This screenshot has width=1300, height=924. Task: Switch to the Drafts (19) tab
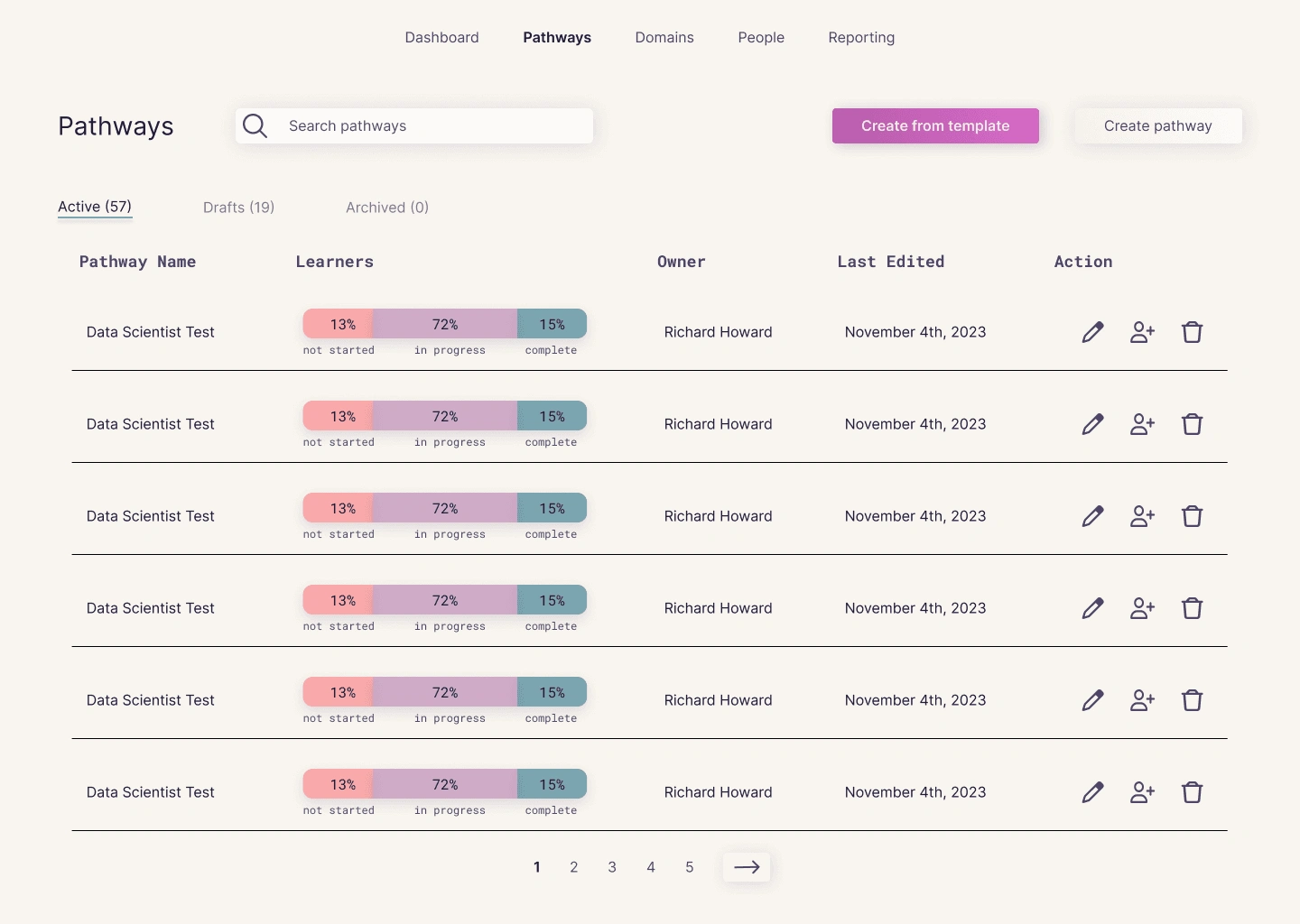(238, 208)
